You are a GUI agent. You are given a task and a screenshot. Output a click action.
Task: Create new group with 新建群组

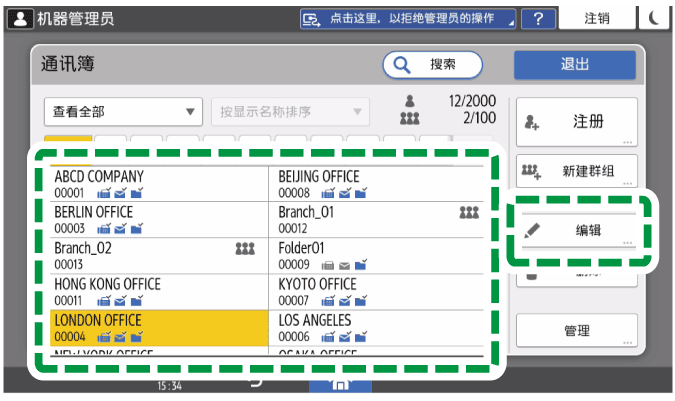576,171
